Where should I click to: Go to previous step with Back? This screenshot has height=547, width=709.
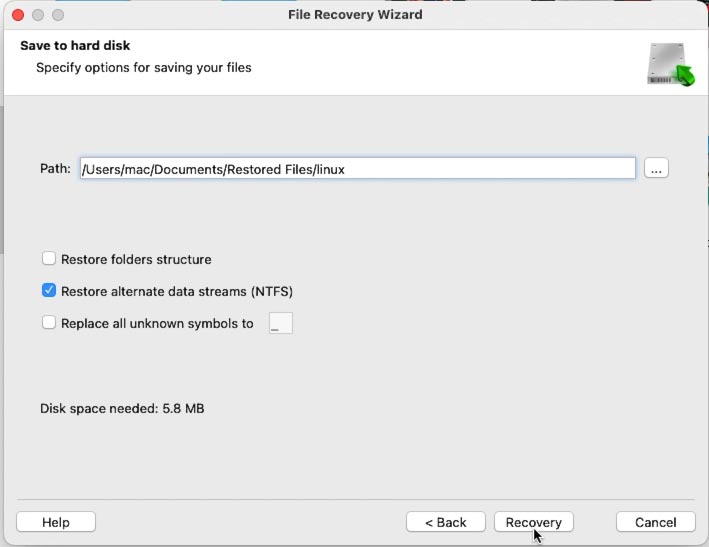(x=446, y=522)
